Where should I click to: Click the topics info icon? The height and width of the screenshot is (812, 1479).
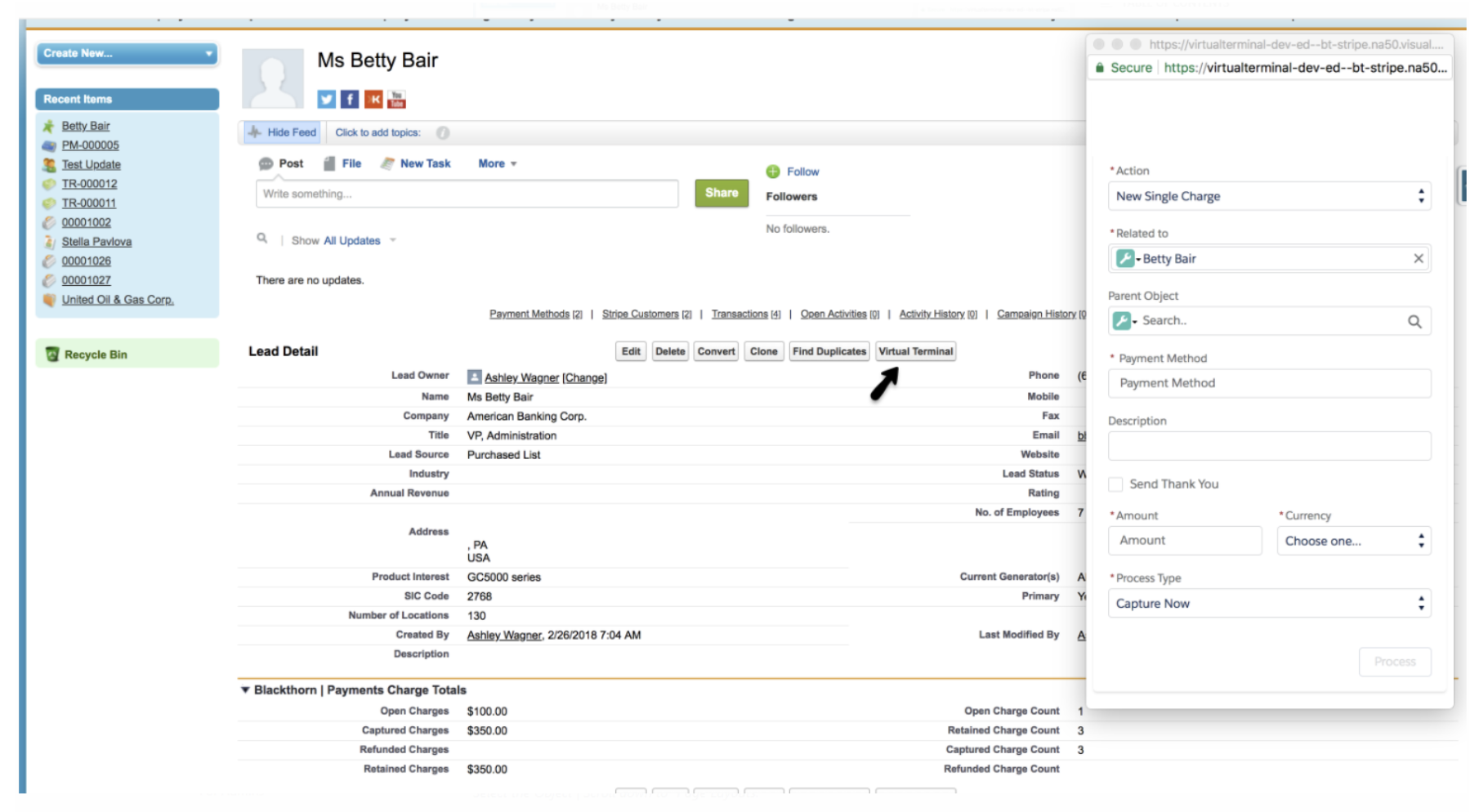click(443, 132)
